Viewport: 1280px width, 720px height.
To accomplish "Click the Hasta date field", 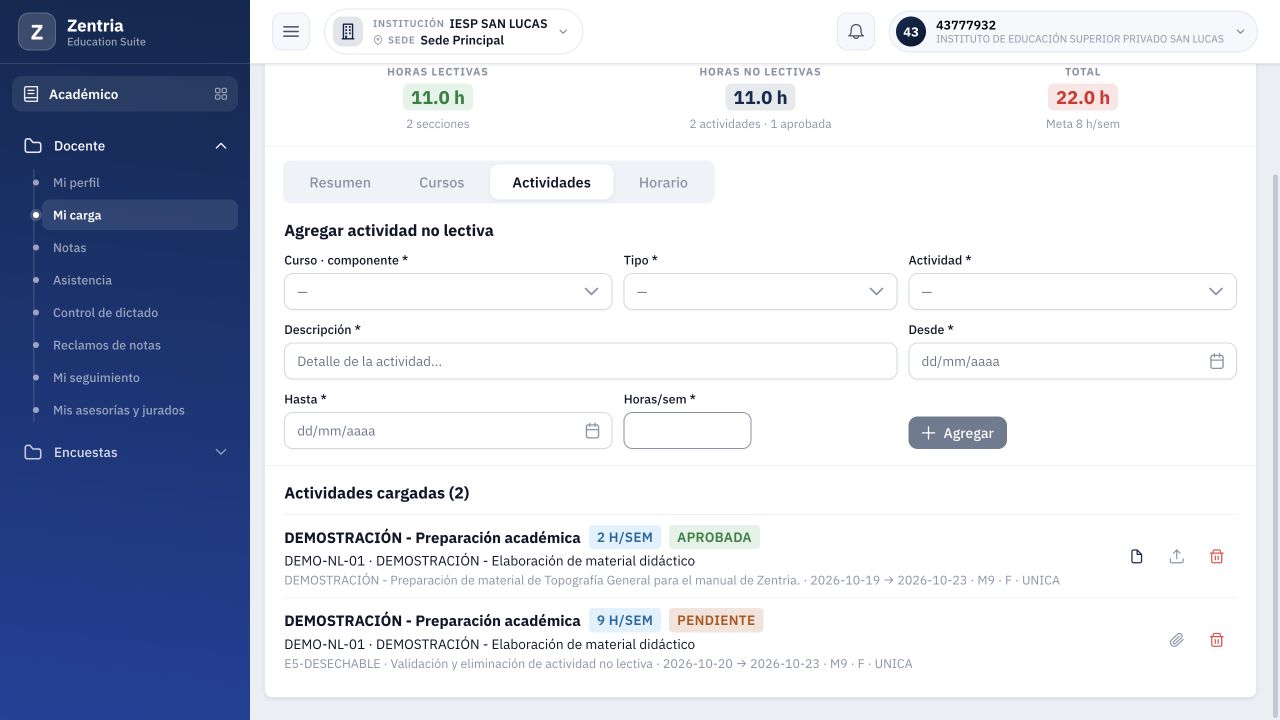I will 448,431.
